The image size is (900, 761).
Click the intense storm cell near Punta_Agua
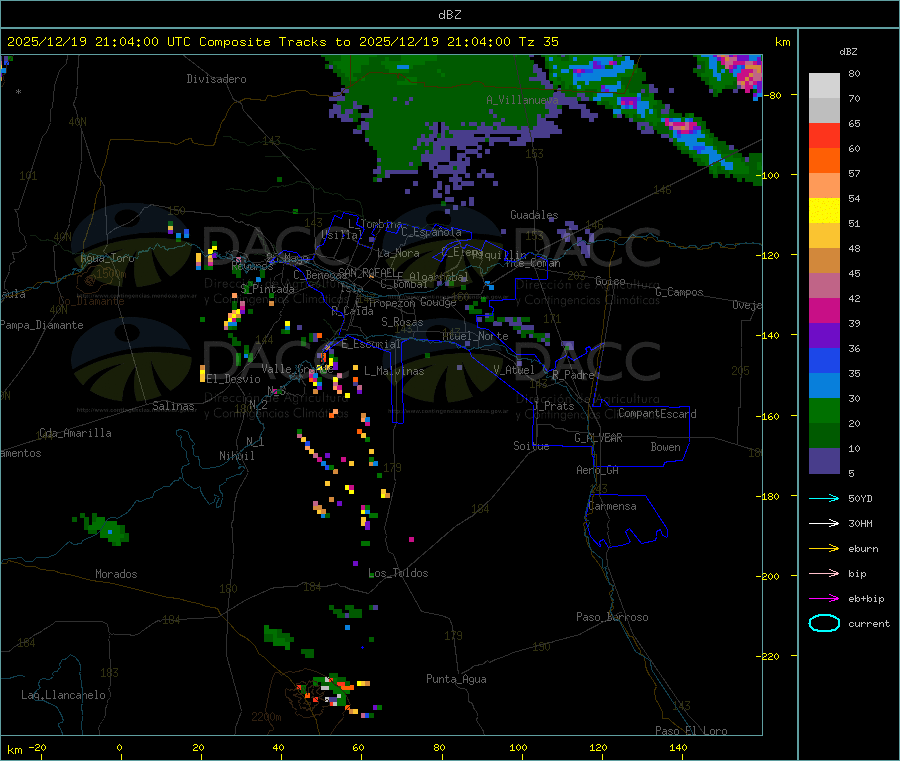click(x=330, y=692)
